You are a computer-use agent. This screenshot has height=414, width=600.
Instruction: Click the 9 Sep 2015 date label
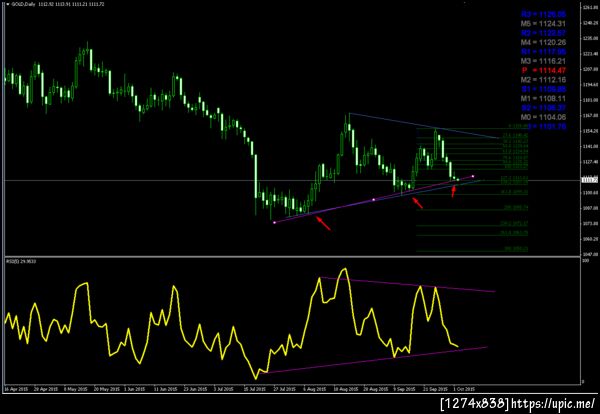click(406, 389)
